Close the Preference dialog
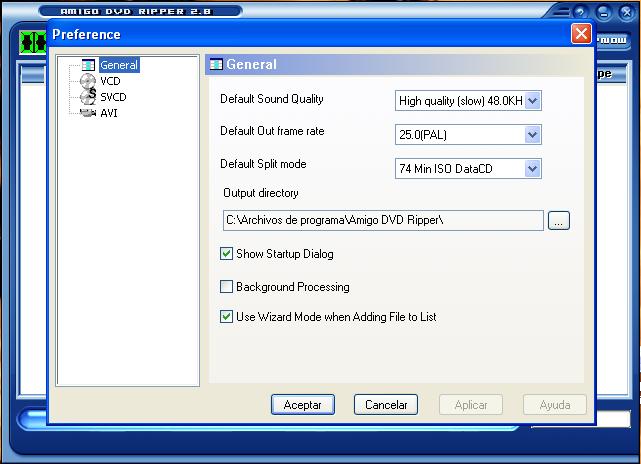This screenshot has height=464, width=641. [581, 34]
